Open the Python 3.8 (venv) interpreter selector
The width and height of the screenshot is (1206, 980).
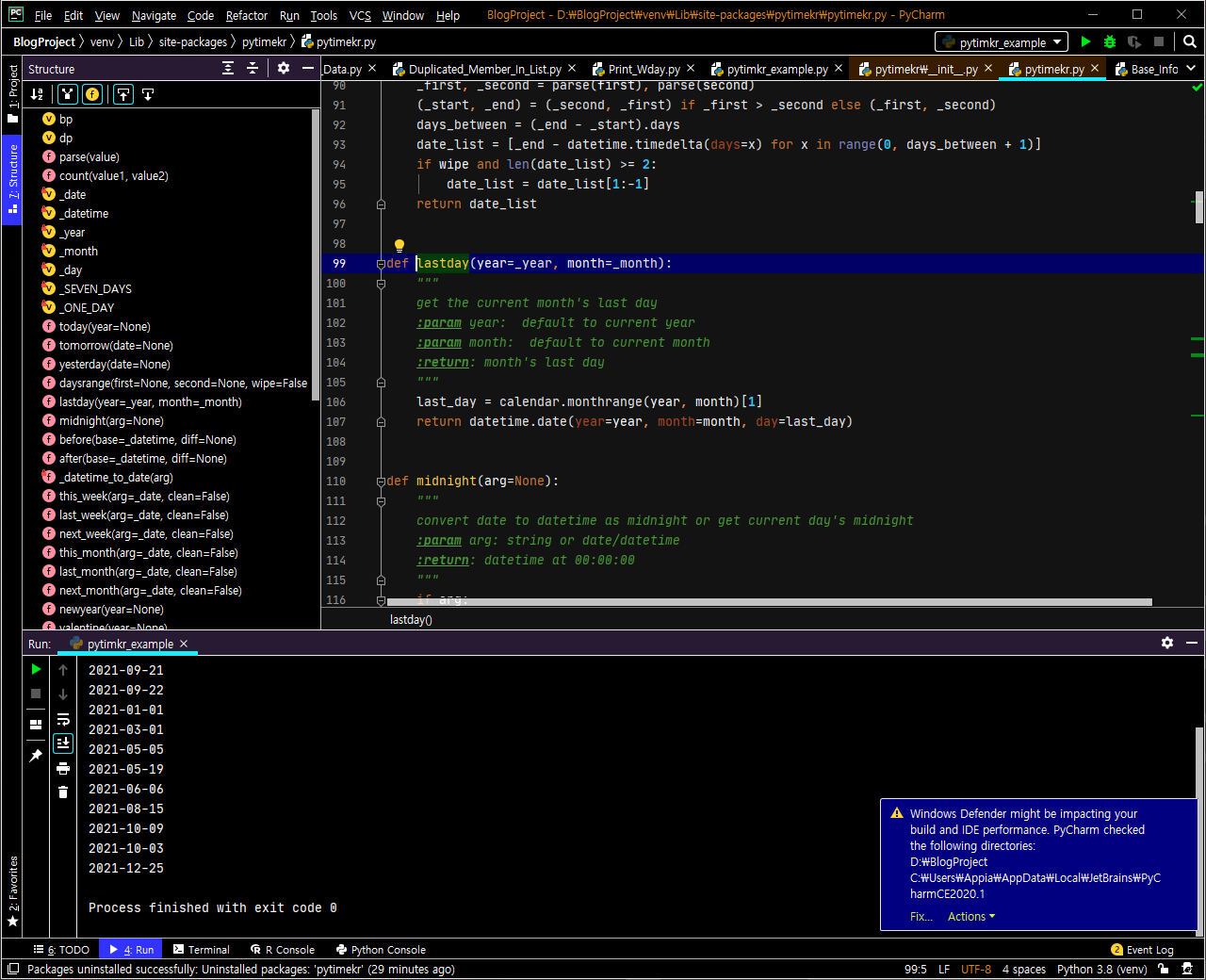click(1101, 969)
